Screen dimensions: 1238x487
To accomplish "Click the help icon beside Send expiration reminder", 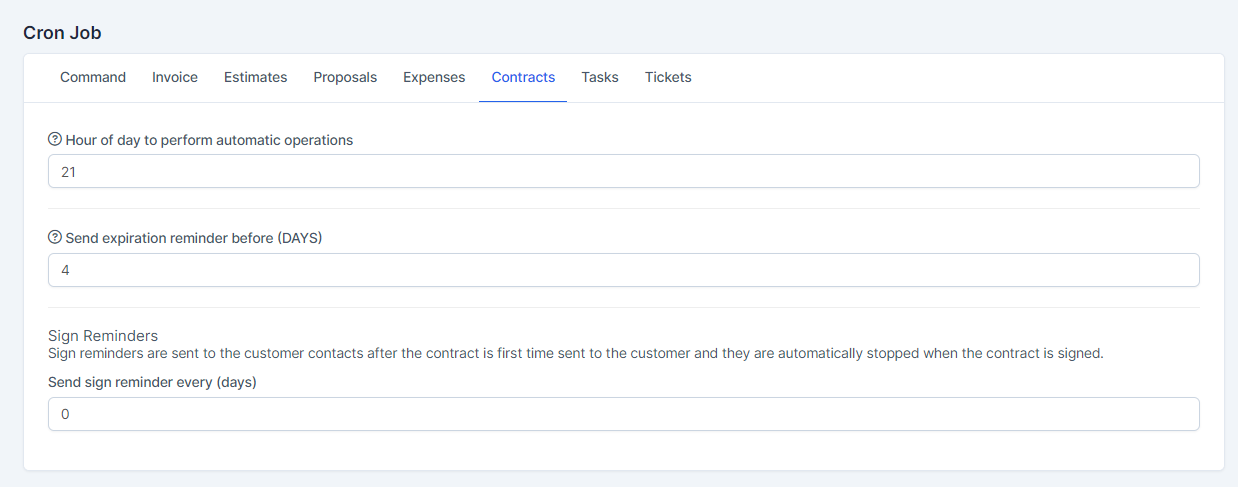I will coord(55,238).
